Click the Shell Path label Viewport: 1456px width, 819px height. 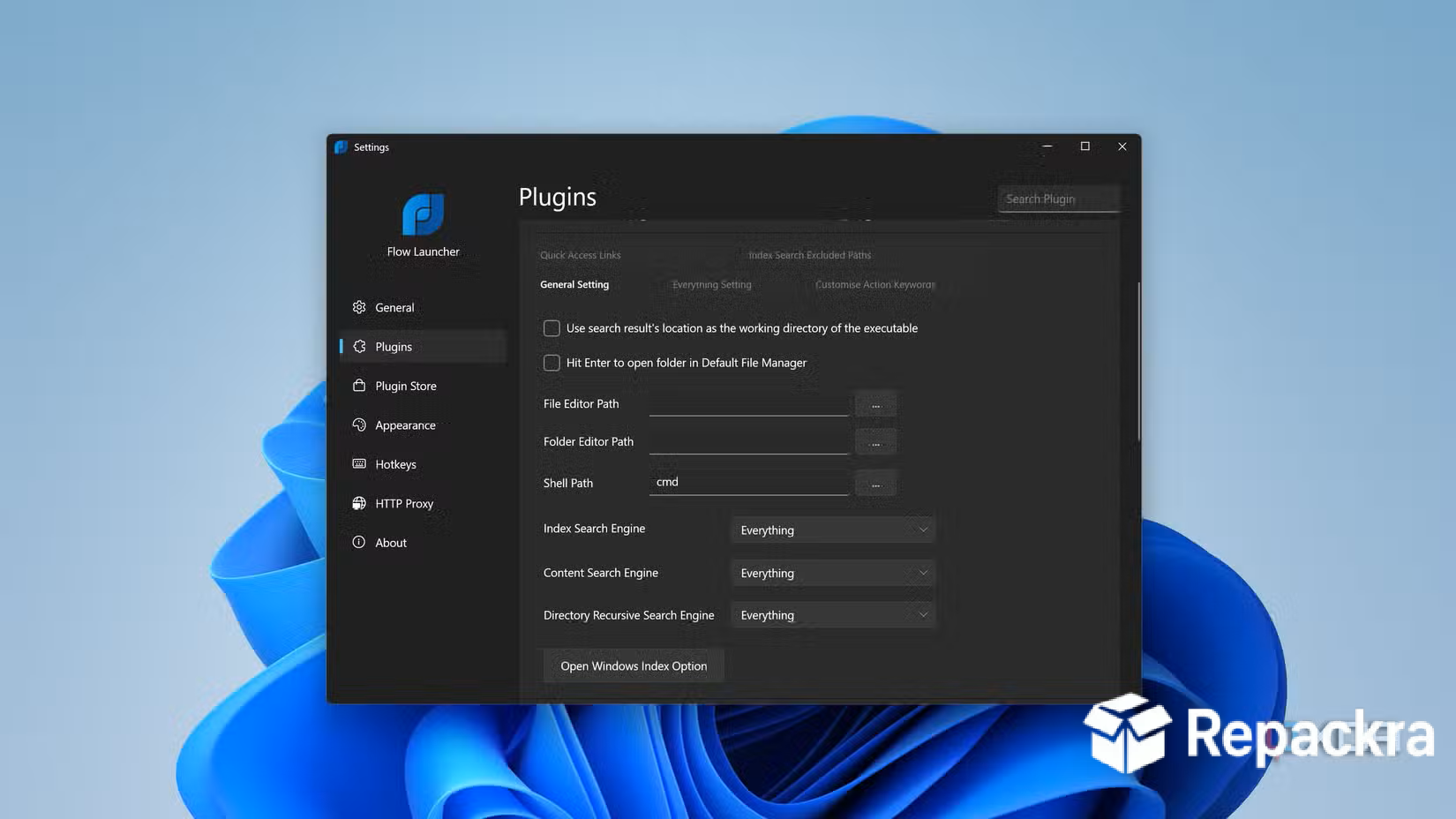[568, 483]
